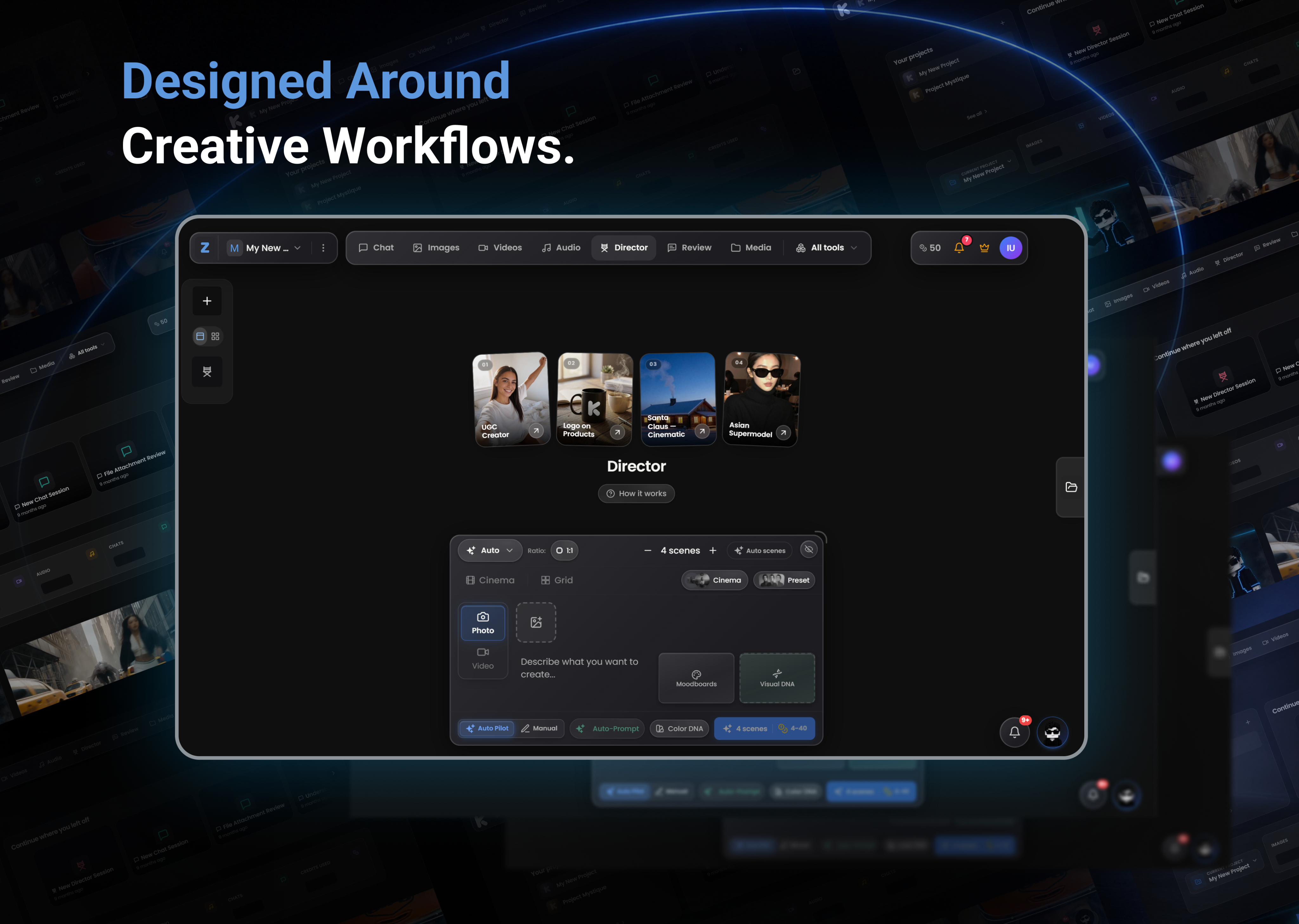Open the Santa Claus Cinematic card

(x=677, y=399)
